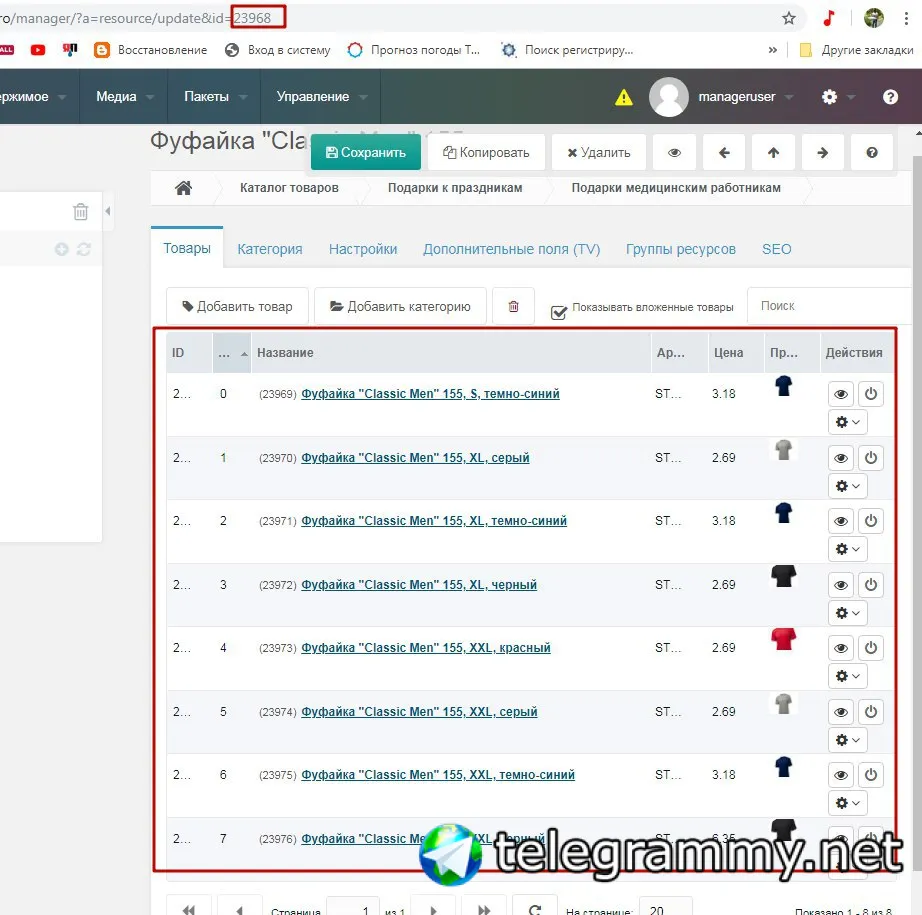The height and width of the screenshot is (915, 922).
Task: View product 23970 with eye button
Action: (x=841, y=458)
